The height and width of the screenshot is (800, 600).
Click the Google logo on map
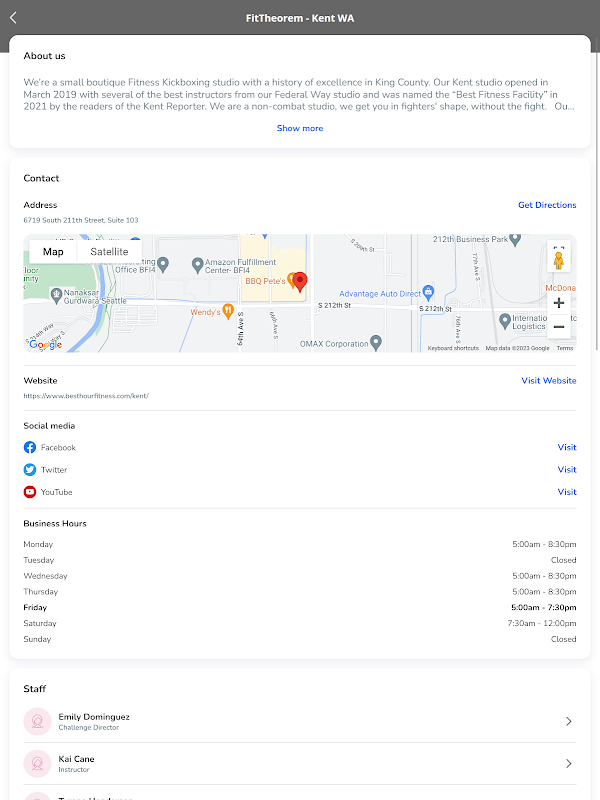pyautogui.click(x=45, y=345)
